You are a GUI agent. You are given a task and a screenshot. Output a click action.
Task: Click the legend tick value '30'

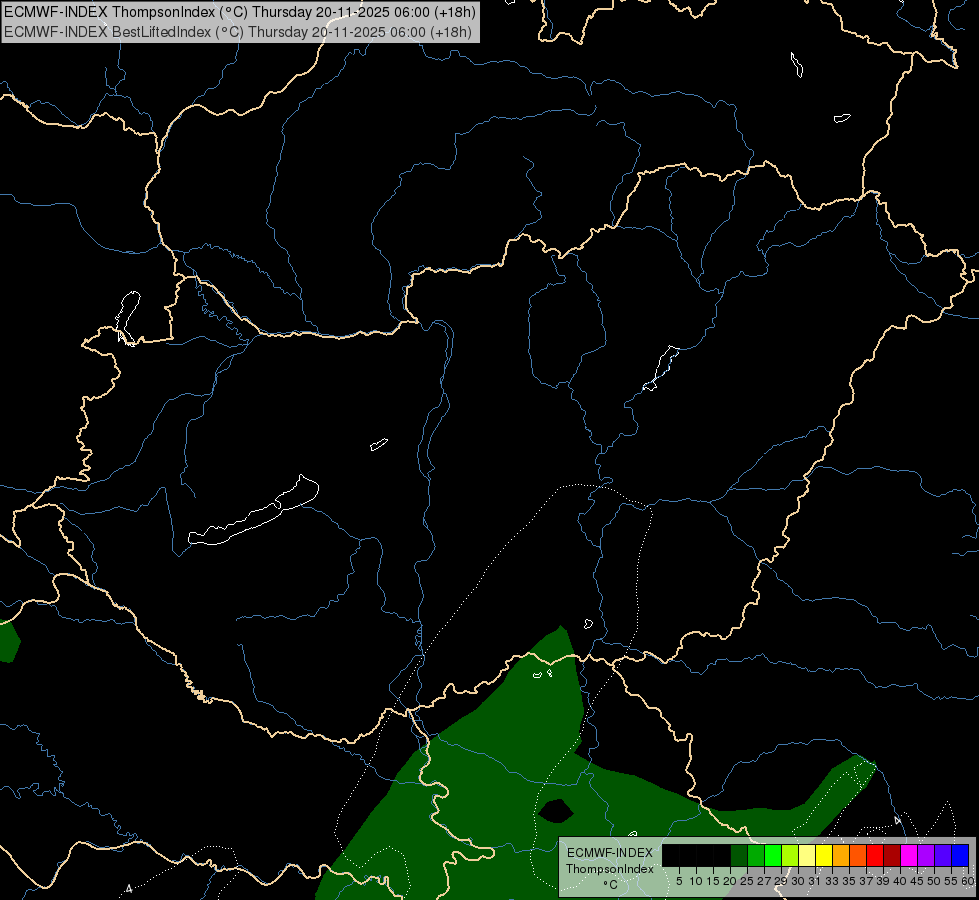pos(798,881)
